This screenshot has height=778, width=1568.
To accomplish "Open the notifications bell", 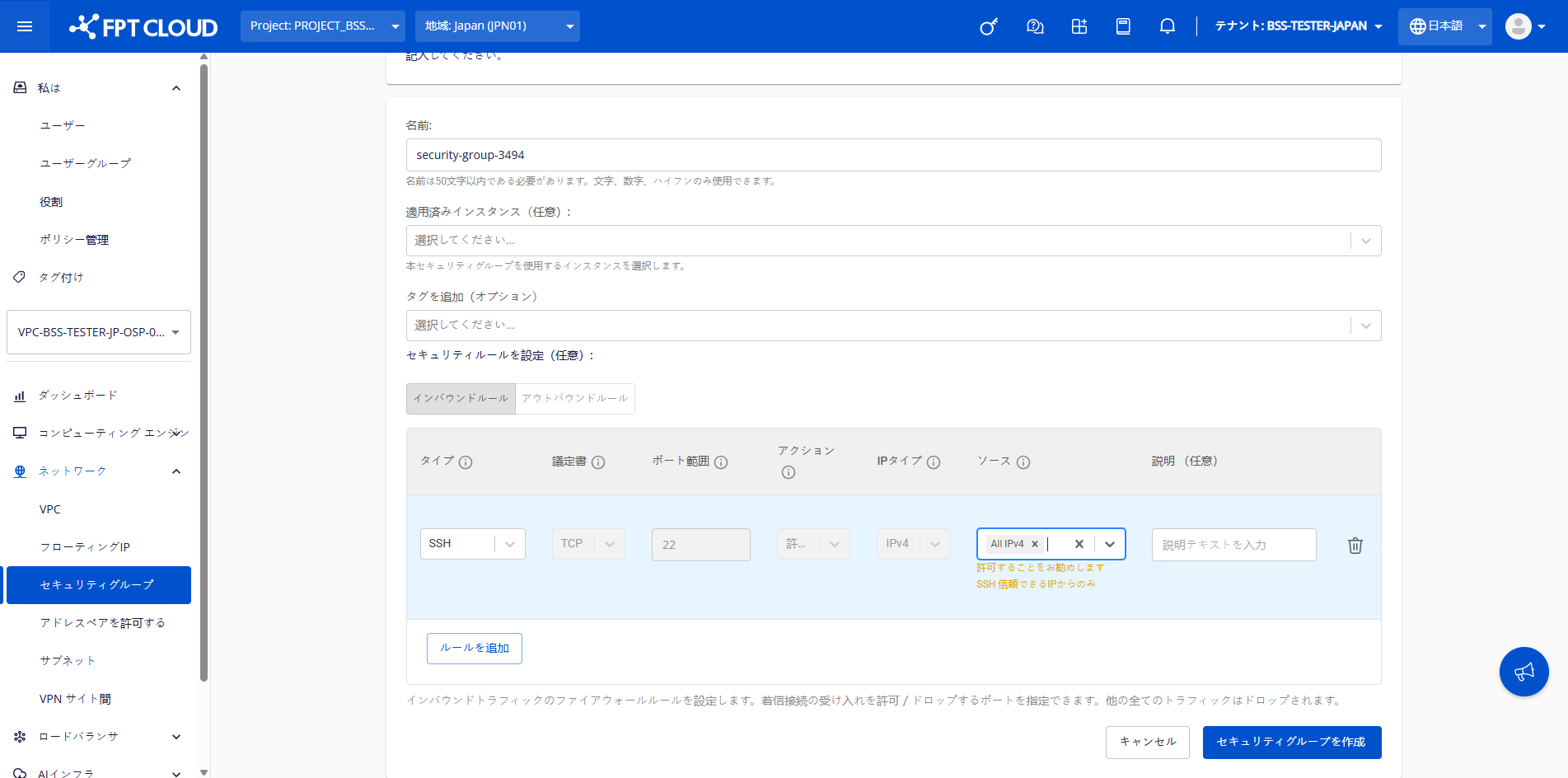I will click(1167, 26).
